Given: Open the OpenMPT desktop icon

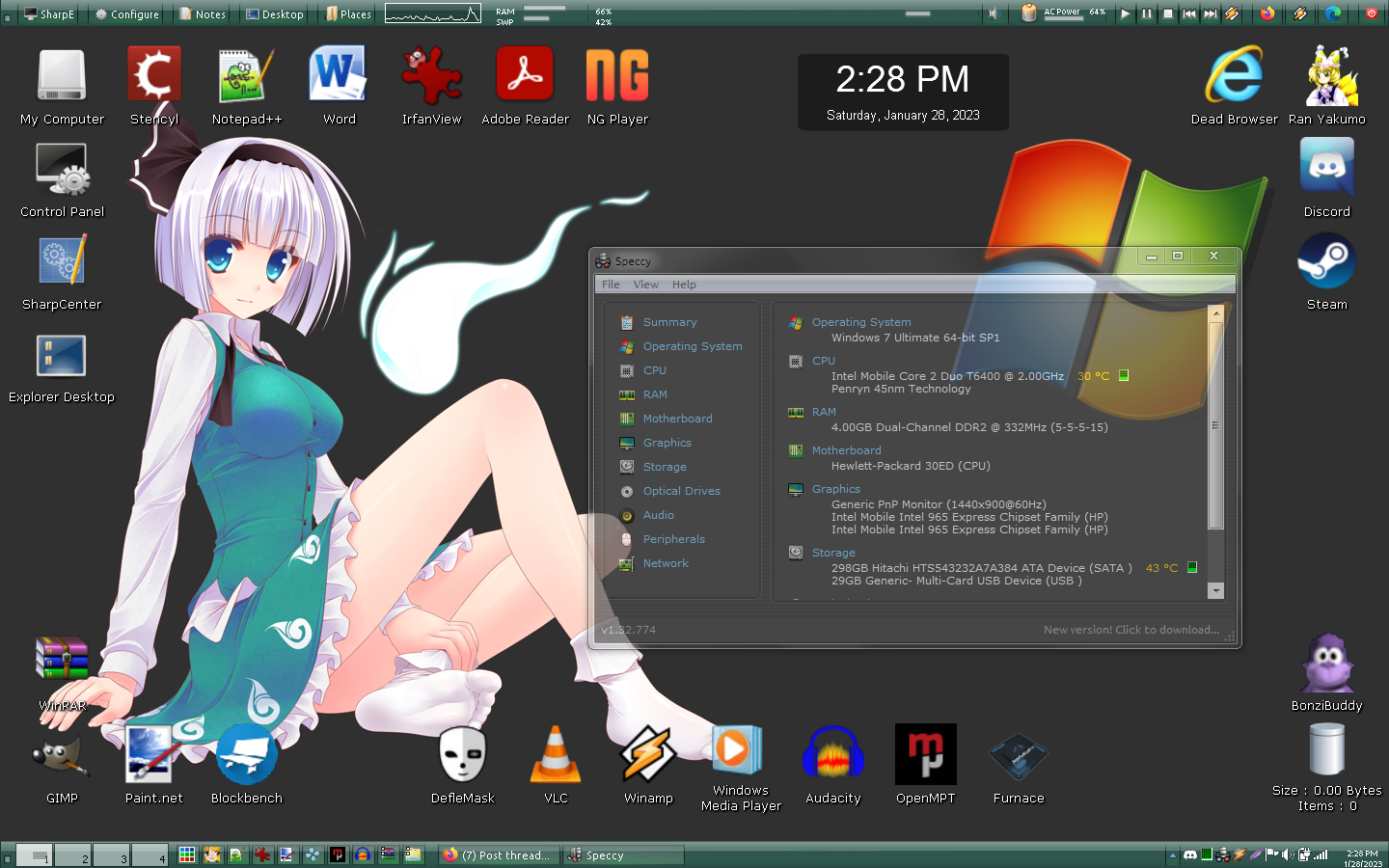Looking at the screenshot, I should point(926,766).
